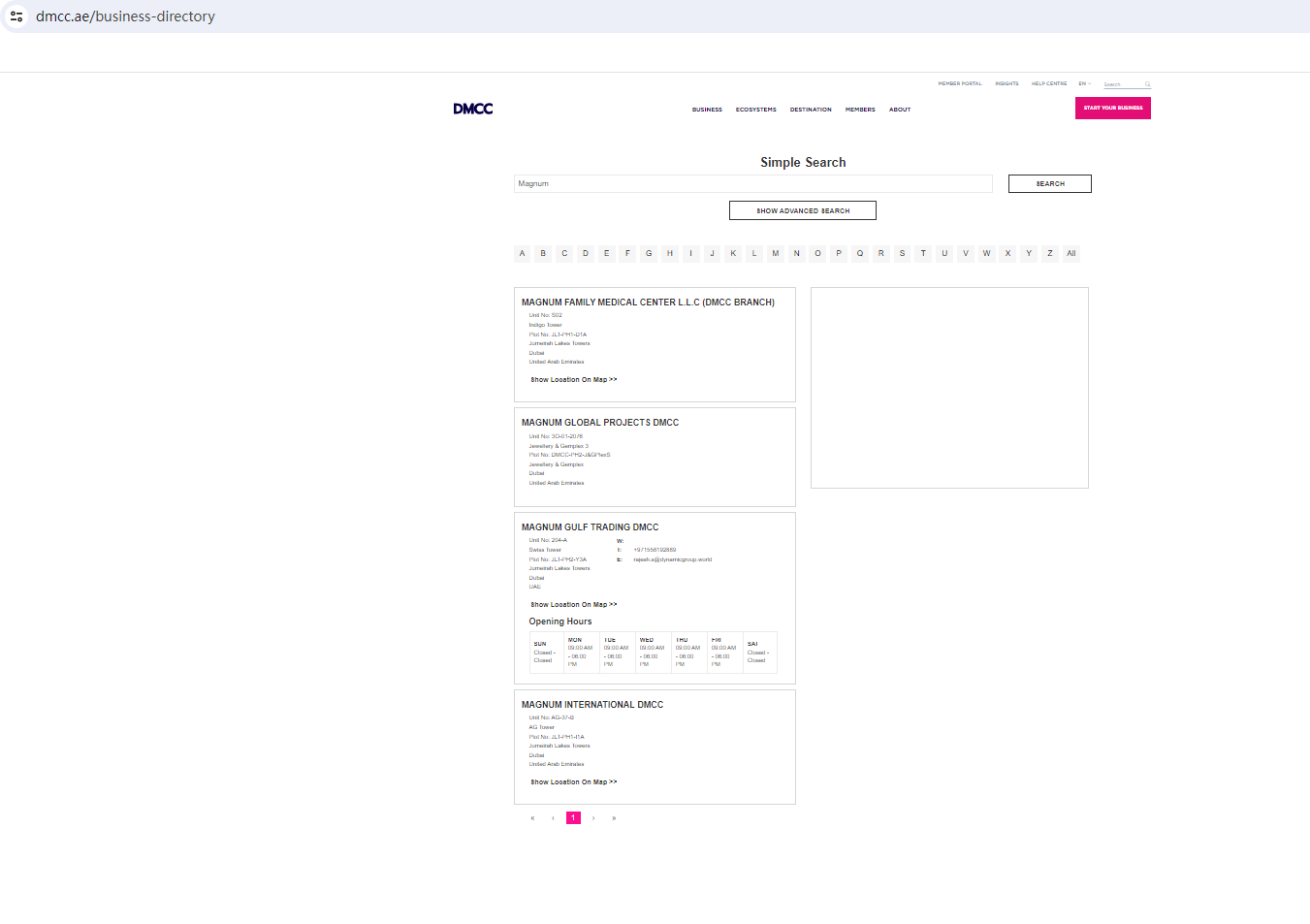Click the Magnum Gulf Trading email address
This screenshot has width=1310, height=924.
tap(673, 559)
